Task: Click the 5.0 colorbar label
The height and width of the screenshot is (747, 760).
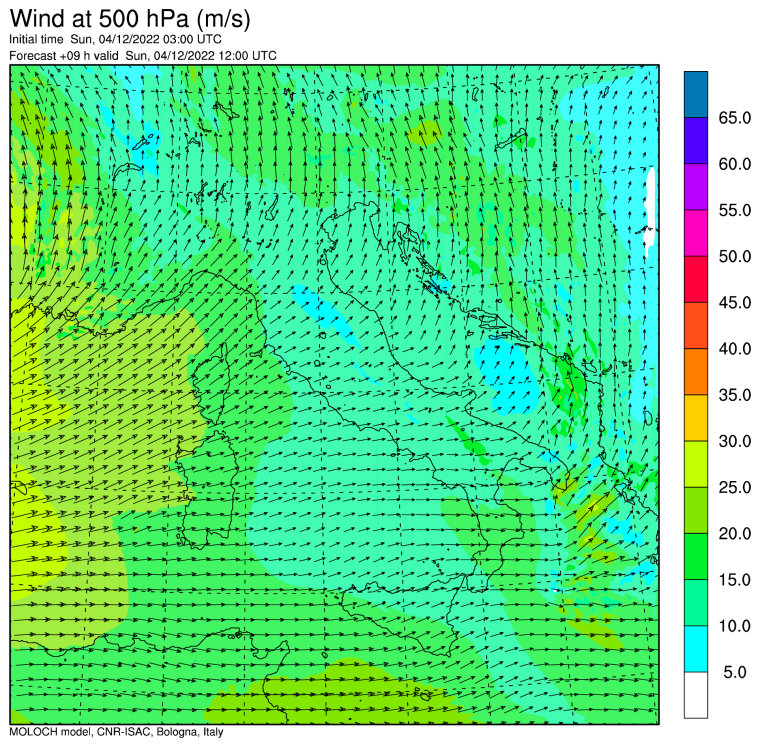Action: 735,672
